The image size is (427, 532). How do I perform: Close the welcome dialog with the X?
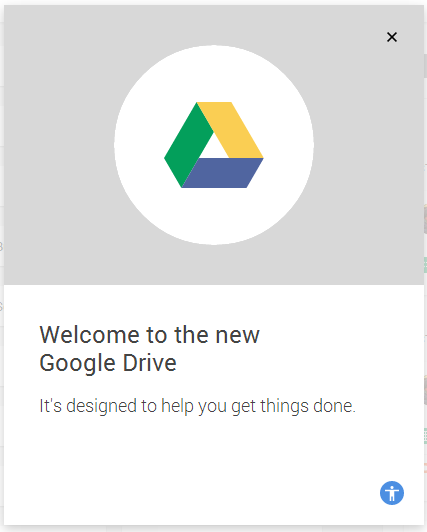tap(392, 37)
